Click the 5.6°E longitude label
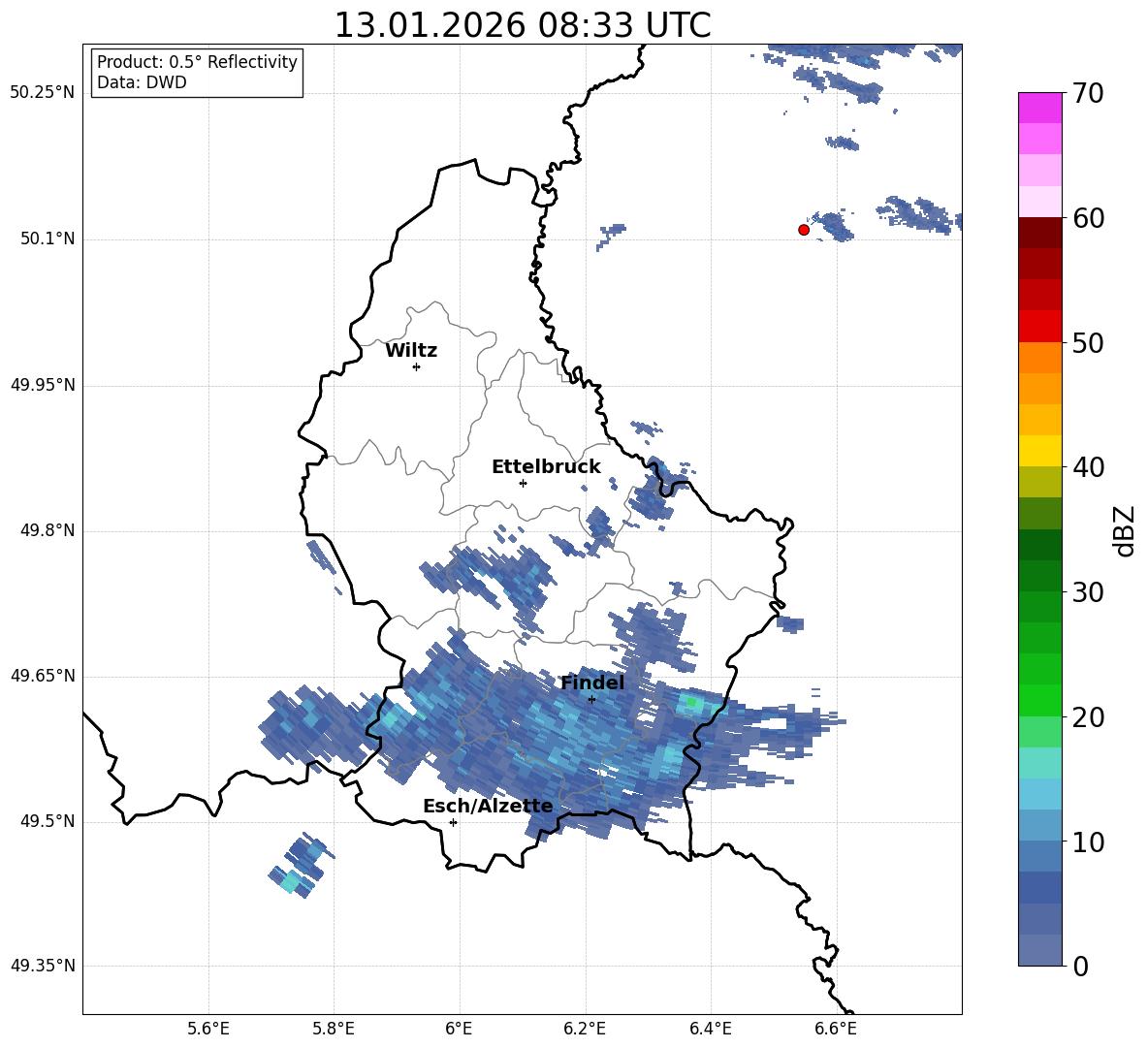This screenshot has height=1048, width=1148. click(208, 1029)
